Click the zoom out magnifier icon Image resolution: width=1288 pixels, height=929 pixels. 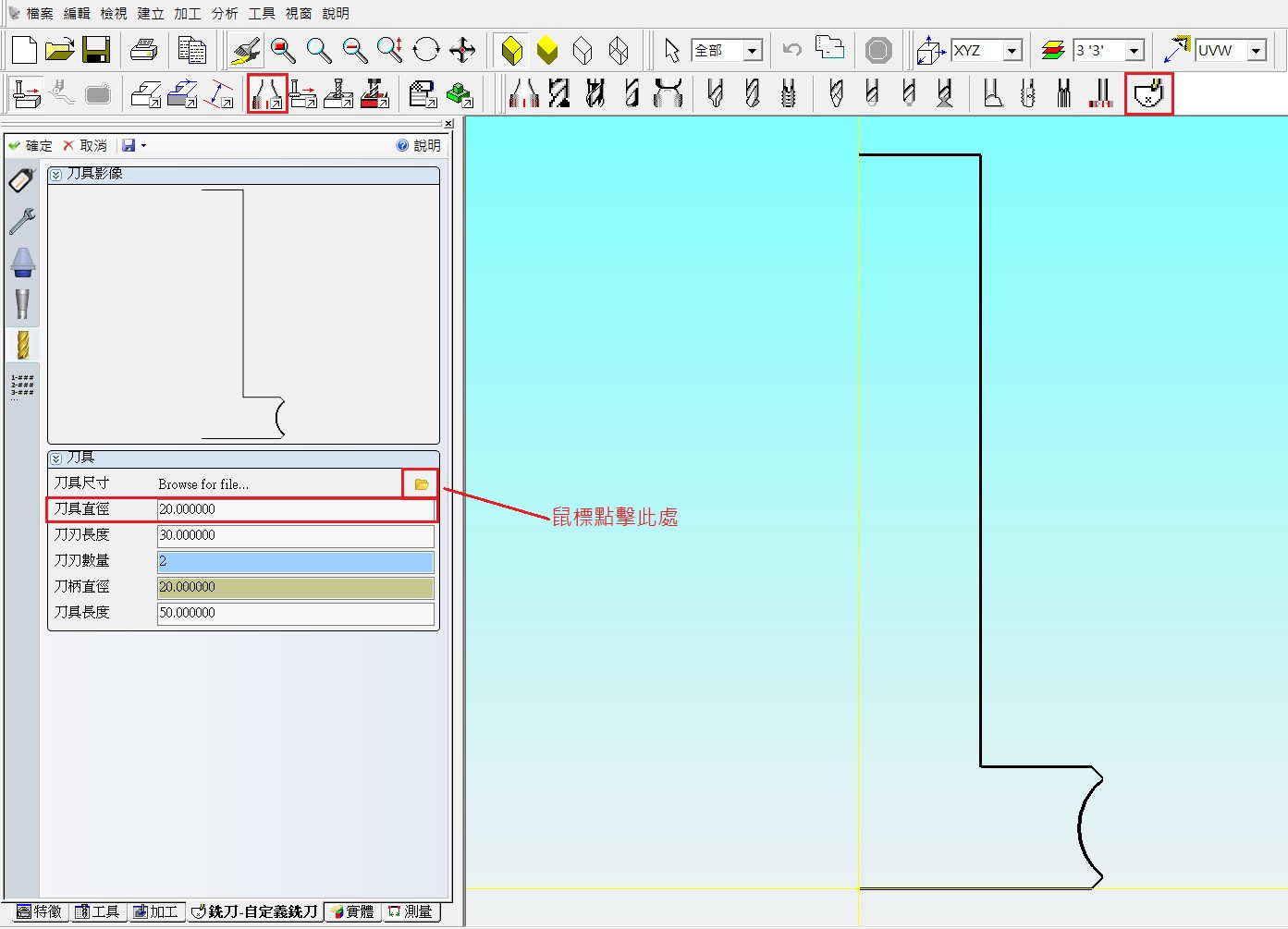pos(354,51)
